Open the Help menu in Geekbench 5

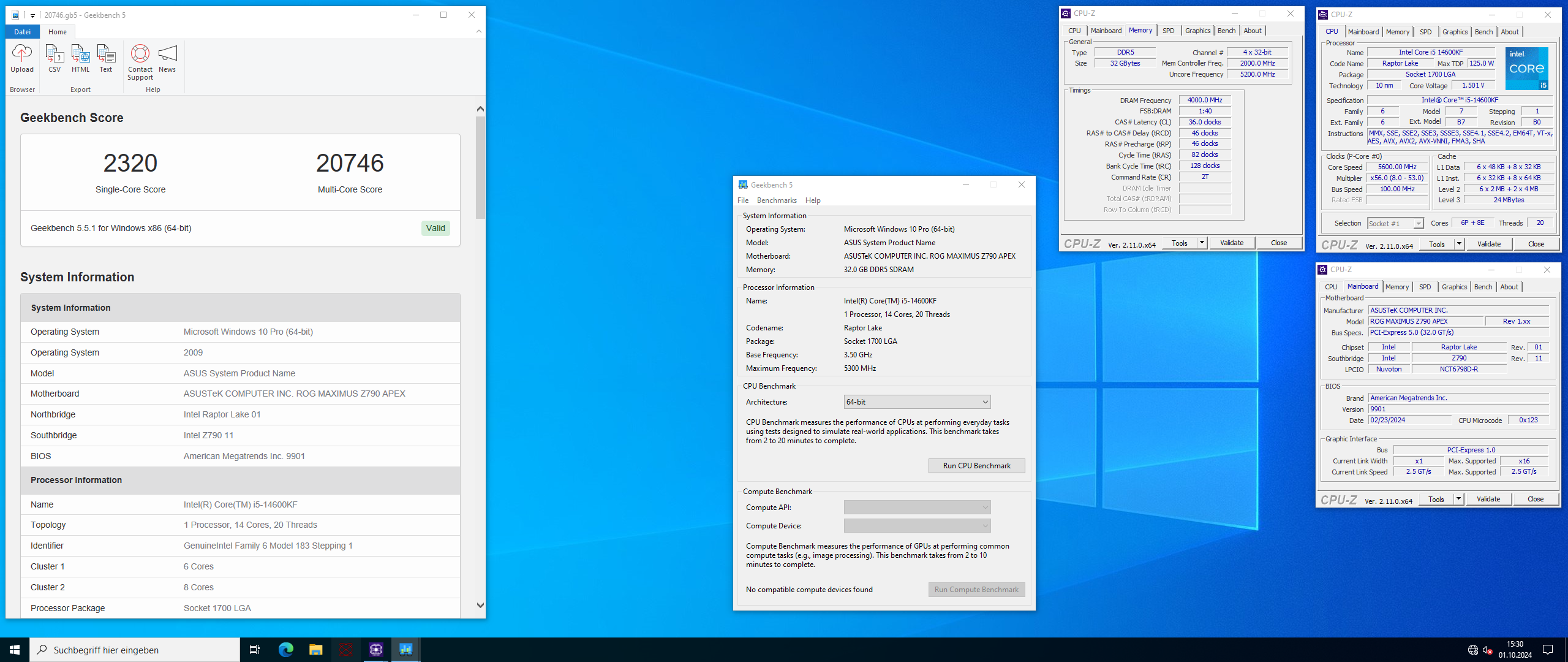click(x=813, y=200)
